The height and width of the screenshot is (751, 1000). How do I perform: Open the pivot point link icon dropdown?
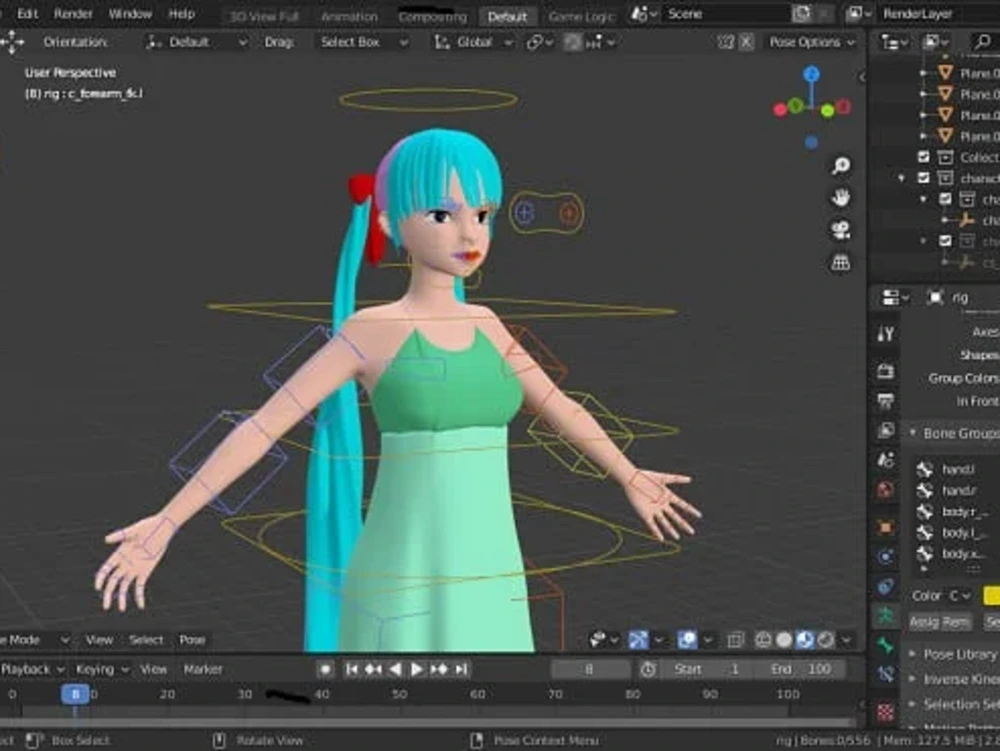click(x=540, y=42)
